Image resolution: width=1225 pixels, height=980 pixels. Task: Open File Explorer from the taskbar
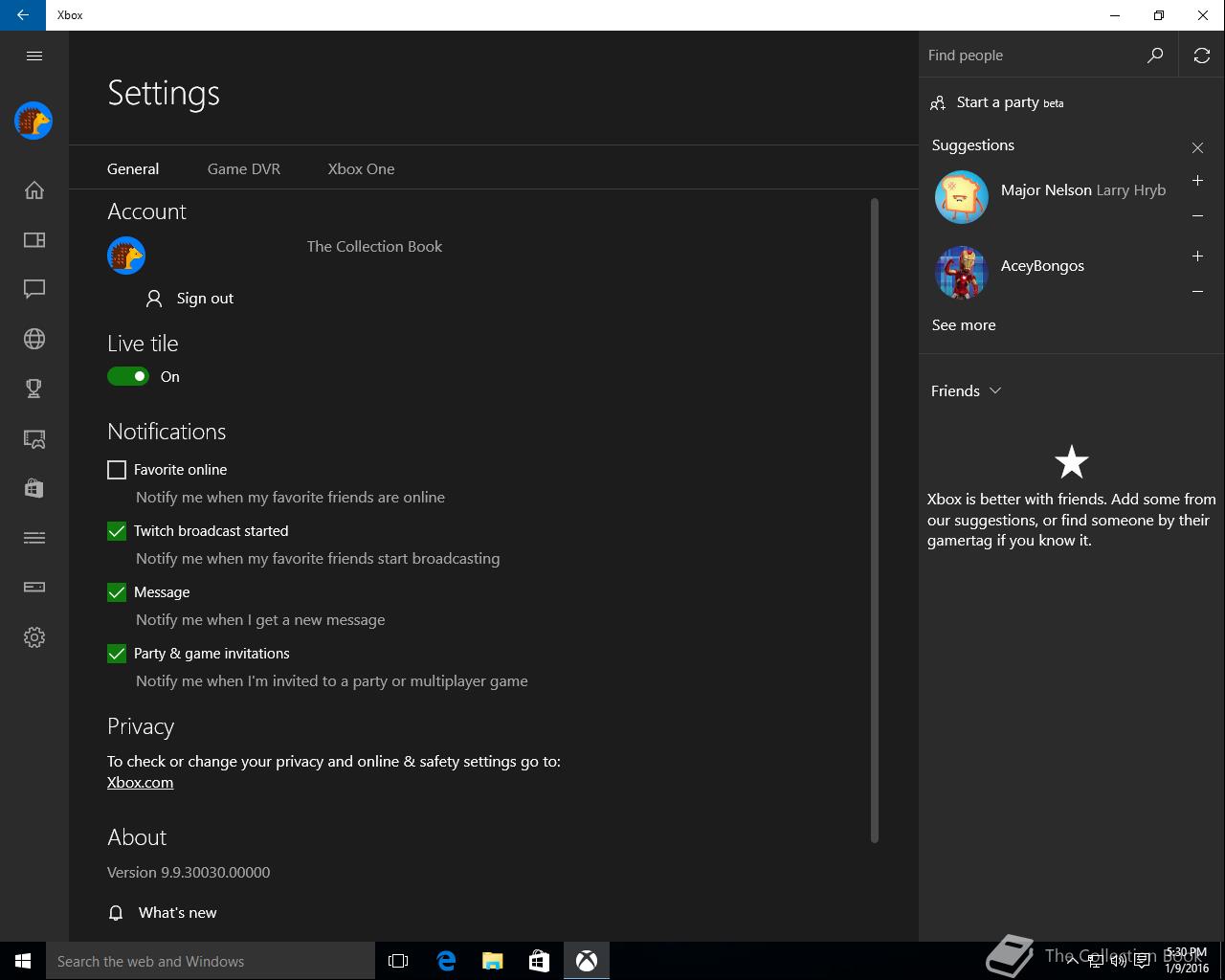pos(493,961)
